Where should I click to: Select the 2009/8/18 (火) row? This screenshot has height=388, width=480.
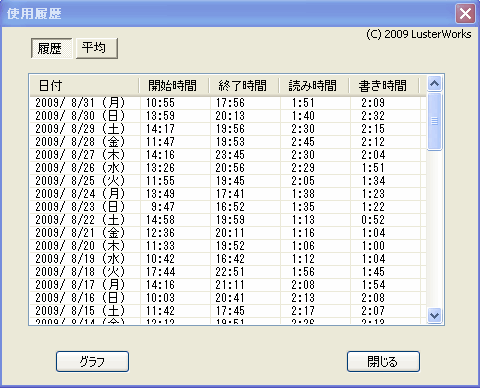(x=228, y=272)
